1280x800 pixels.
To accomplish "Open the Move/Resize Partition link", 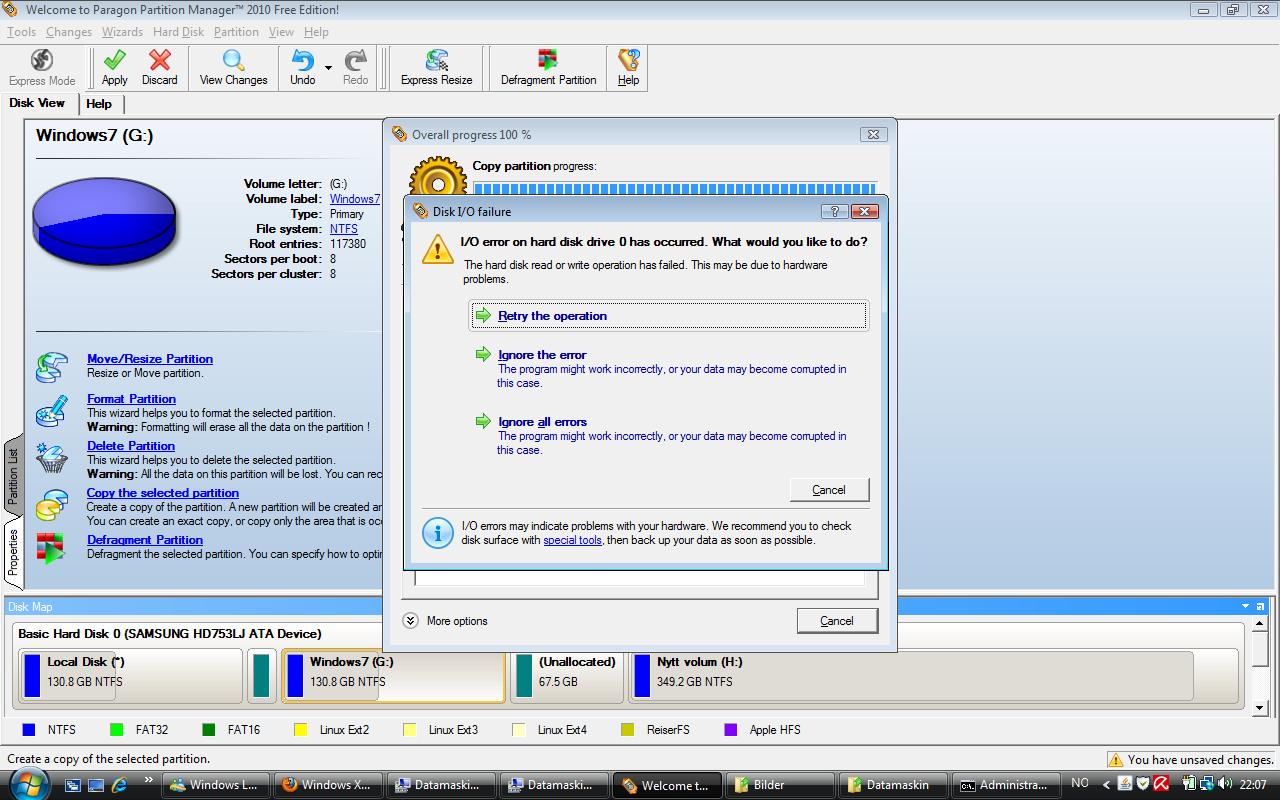I will coord(150,359).
